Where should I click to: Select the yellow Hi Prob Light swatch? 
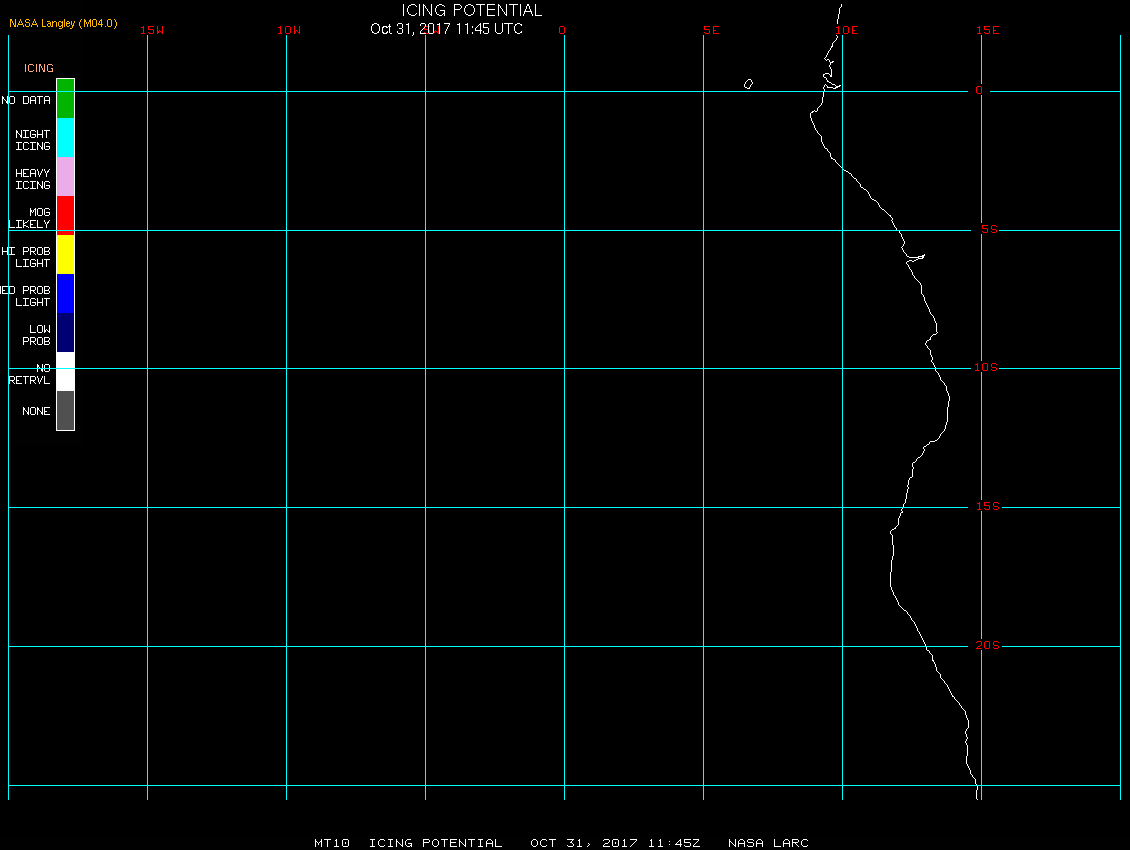(66, 254)
